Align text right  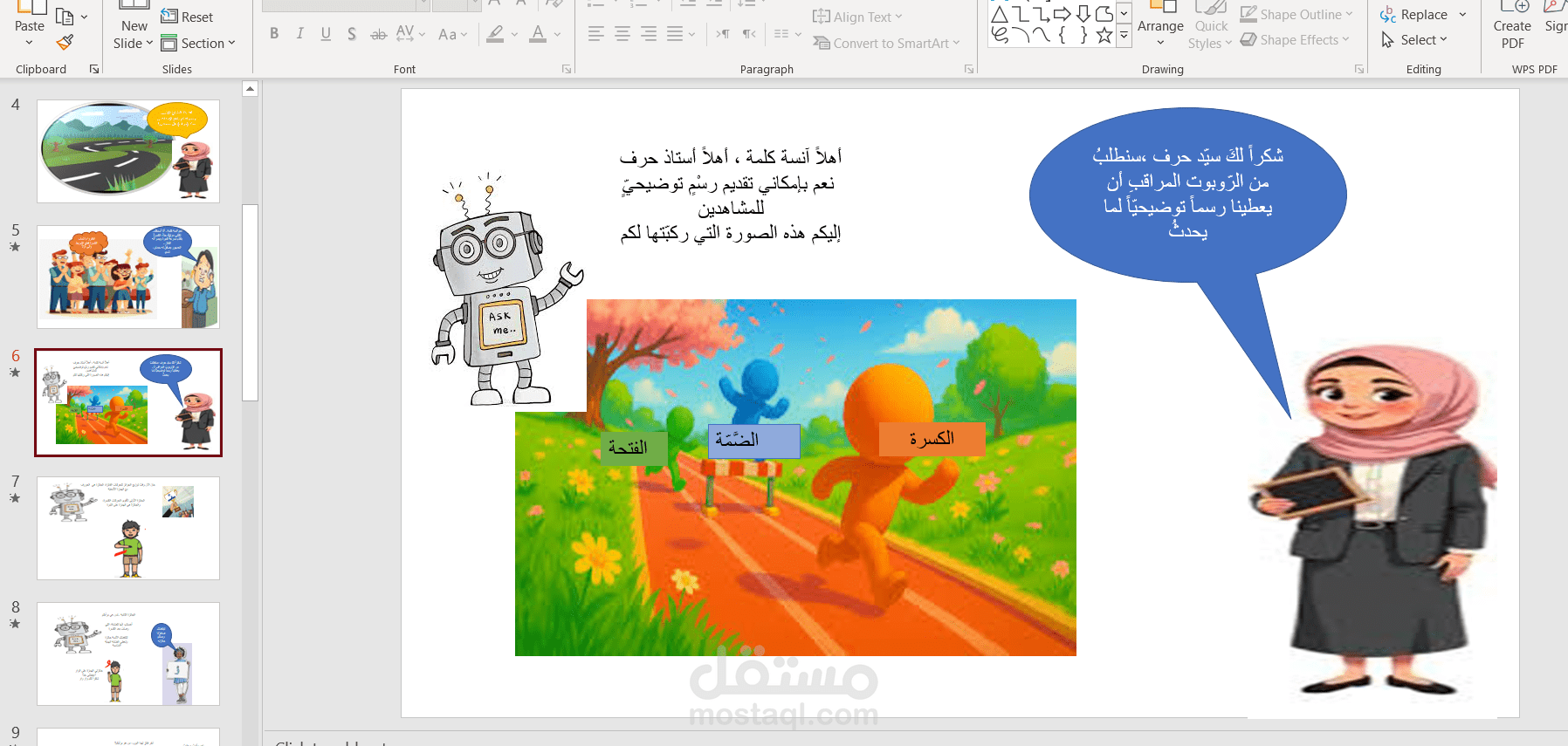[649, 34]
